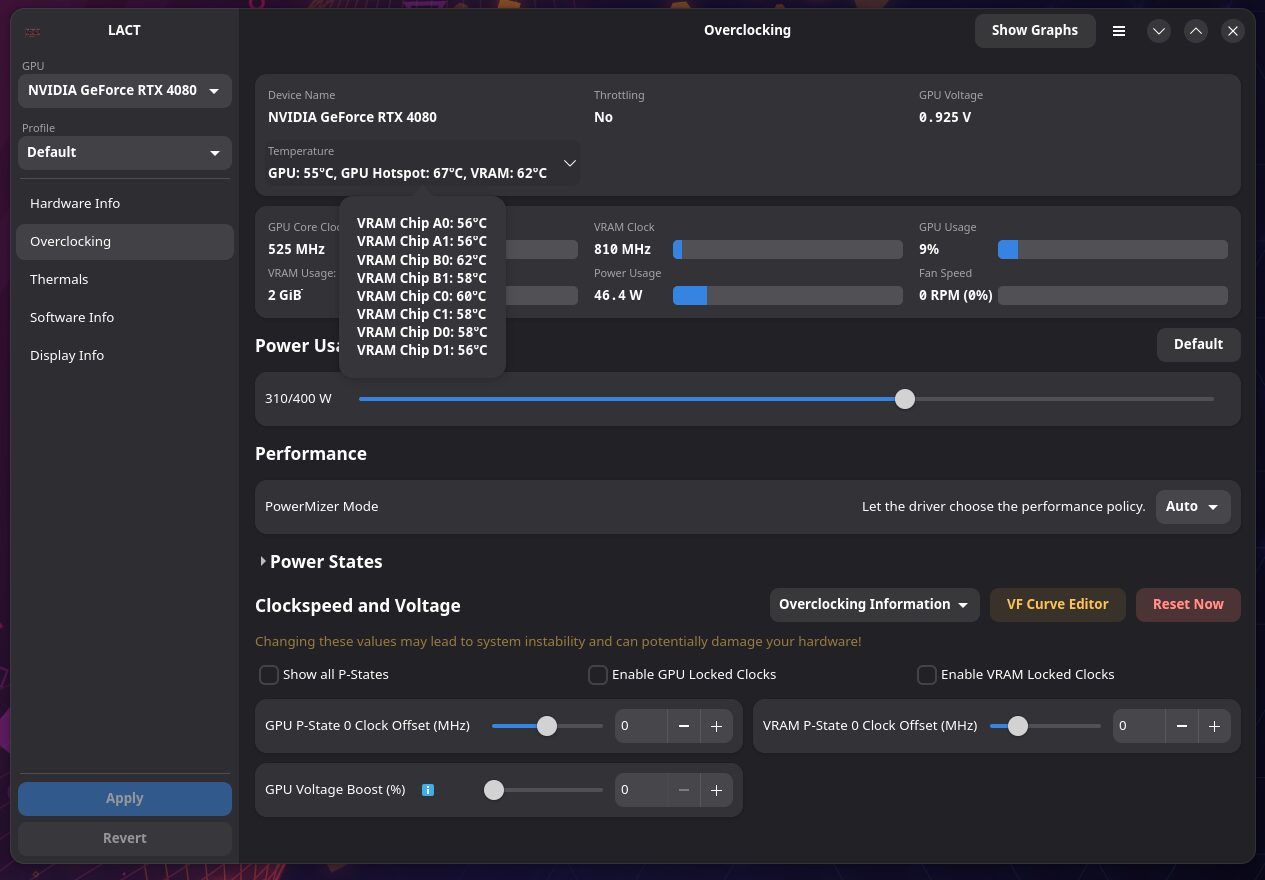Open the Profile dropdown set to Default
This screenshot has height=880, width=1265.
coord(125,153)
